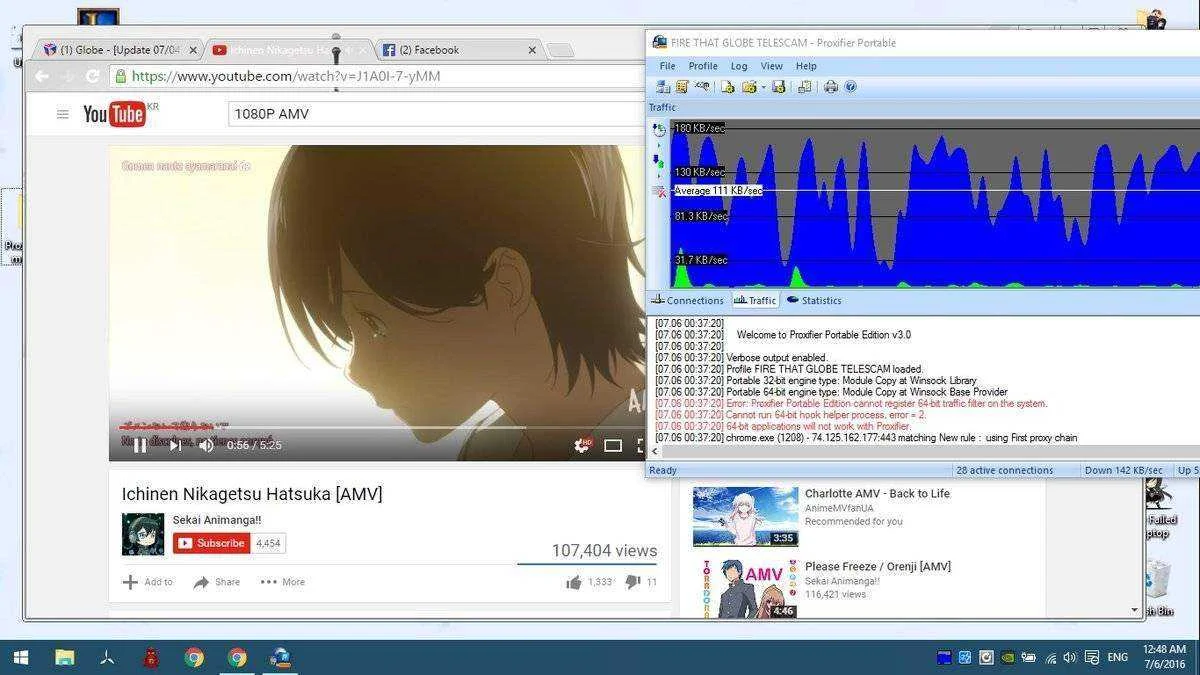Open File Explorer from the taskbar
The width and height of the screenshot is (1200, 675).
(x=65, y=657)
